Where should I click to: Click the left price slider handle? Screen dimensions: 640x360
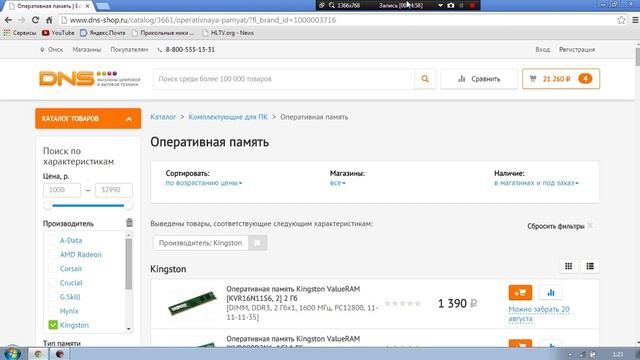pos(48,206)
